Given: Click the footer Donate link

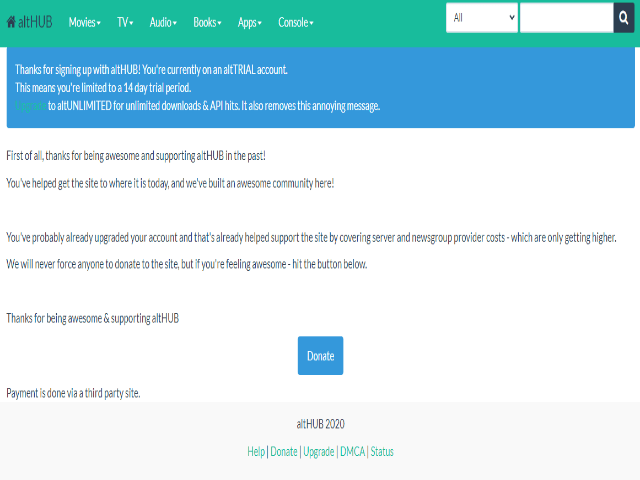Looking at the screenshot, I should pyautogui.click(x=284, y=452).
